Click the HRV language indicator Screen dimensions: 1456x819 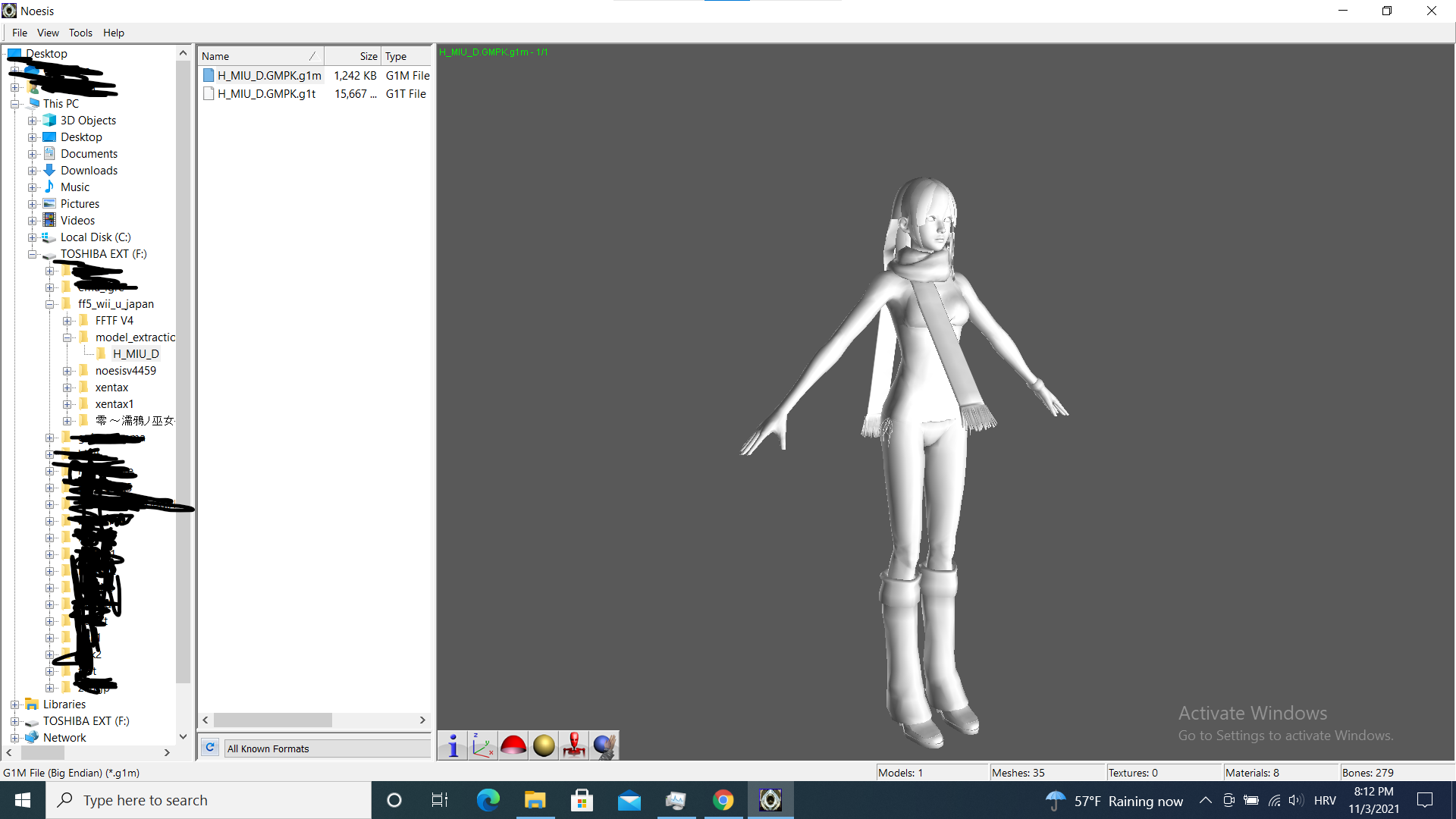pos(1325,800)
